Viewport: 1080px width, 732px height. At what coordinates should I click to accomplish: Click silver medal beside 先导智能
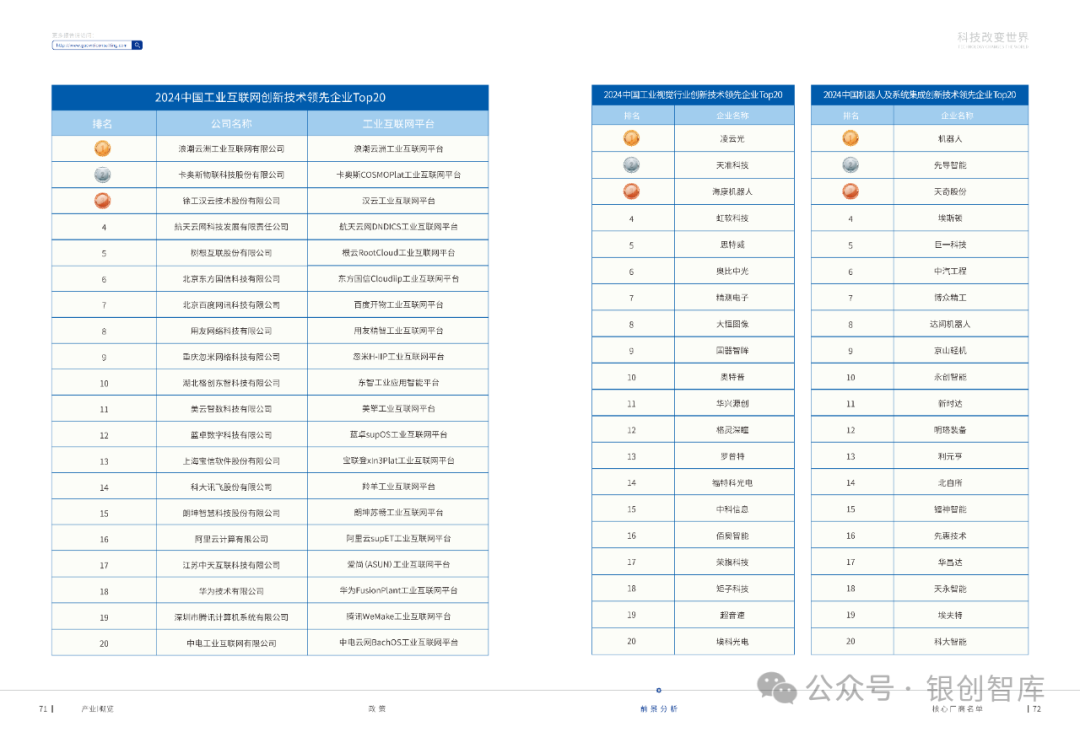click(851, 165)
